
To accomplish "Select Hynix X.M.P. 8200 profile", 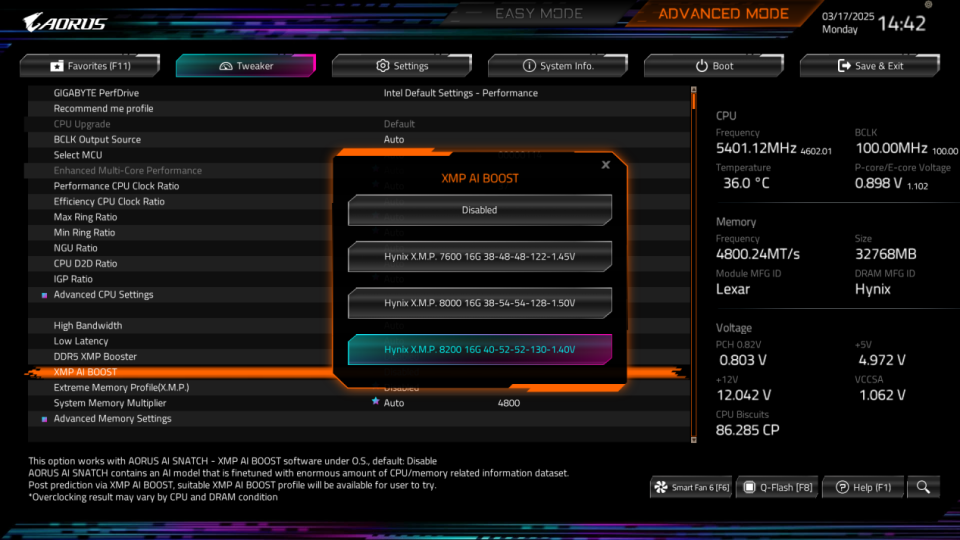I will 479,350.
